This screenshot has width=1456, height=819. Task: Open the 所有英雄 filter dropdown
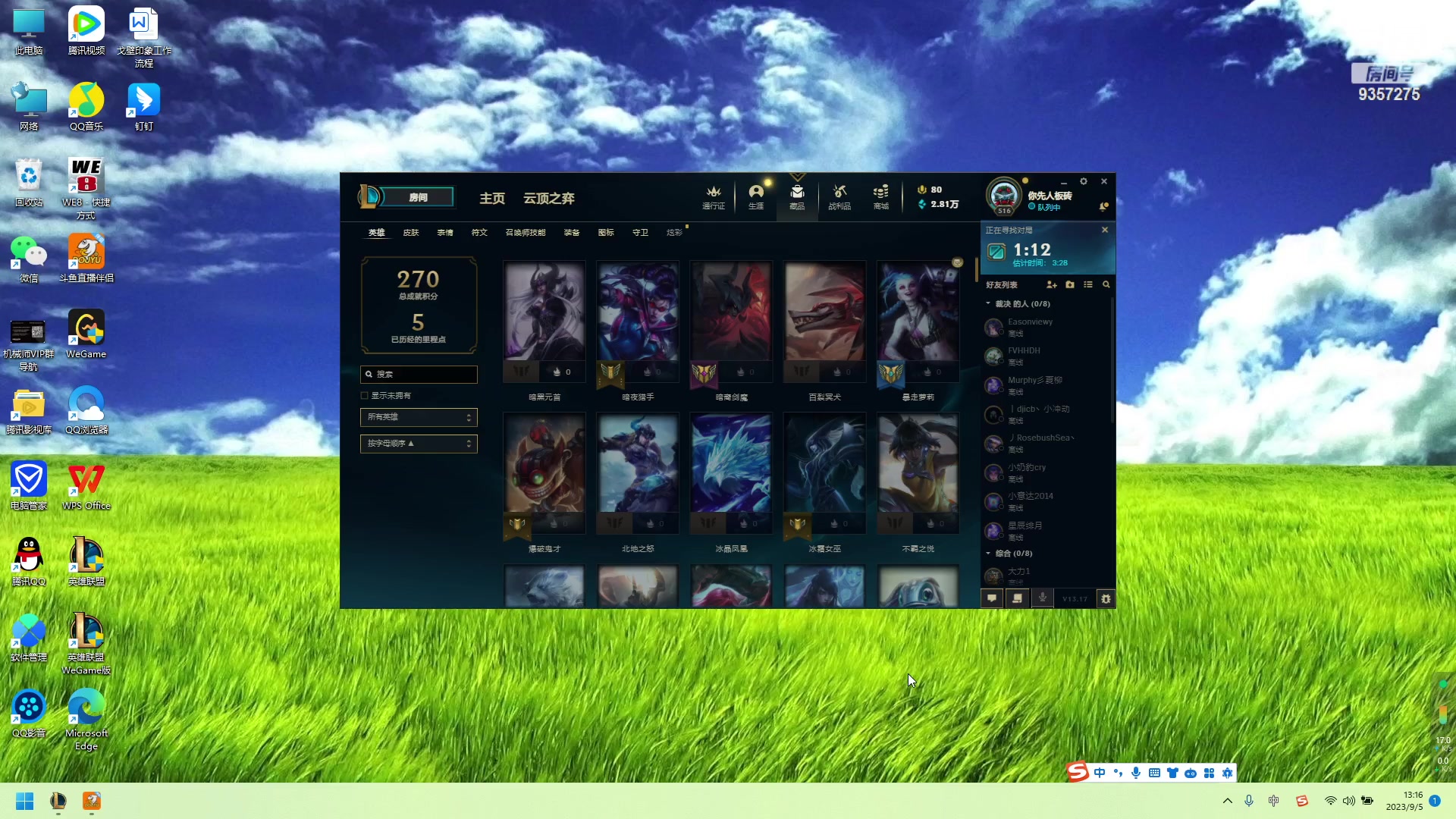(419, 417)
